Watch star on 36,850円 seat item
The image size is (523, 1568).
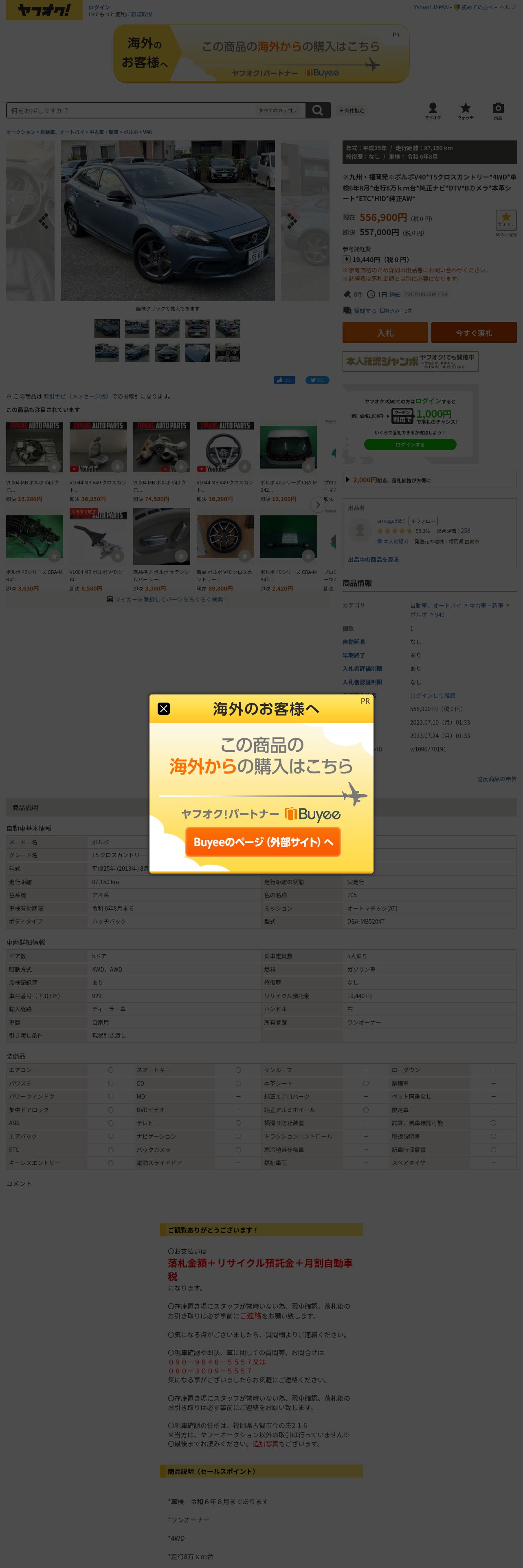[x=117, y=466]
